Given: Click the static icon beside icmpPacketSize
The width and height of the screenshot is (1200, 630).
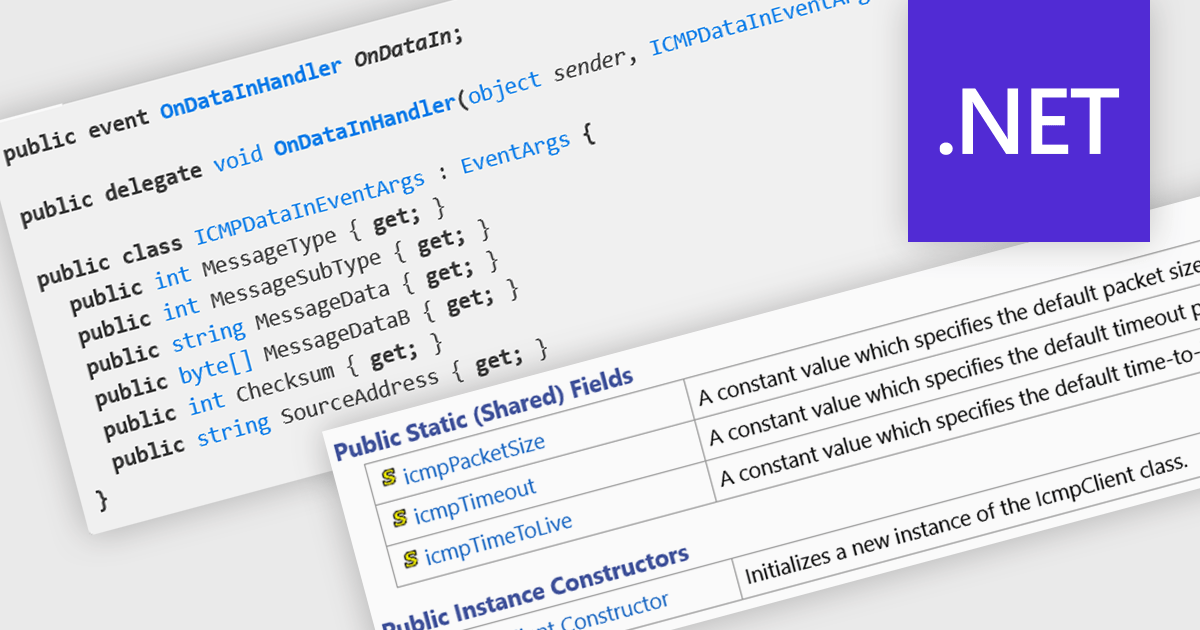Looking at the screenshot, I should (388, 477).
